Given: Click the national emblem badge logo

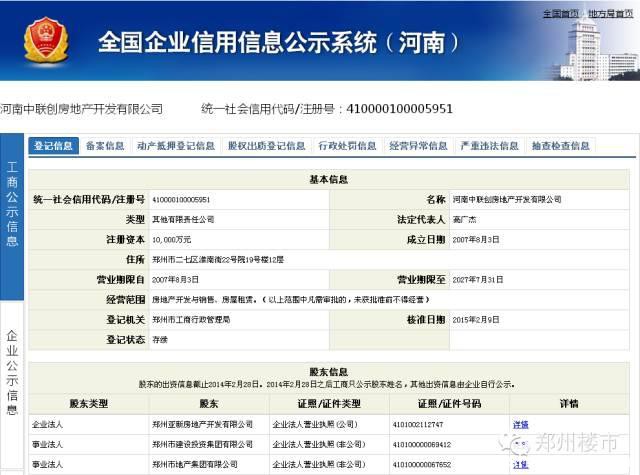Looking at the screenshot, I should 46,40.
